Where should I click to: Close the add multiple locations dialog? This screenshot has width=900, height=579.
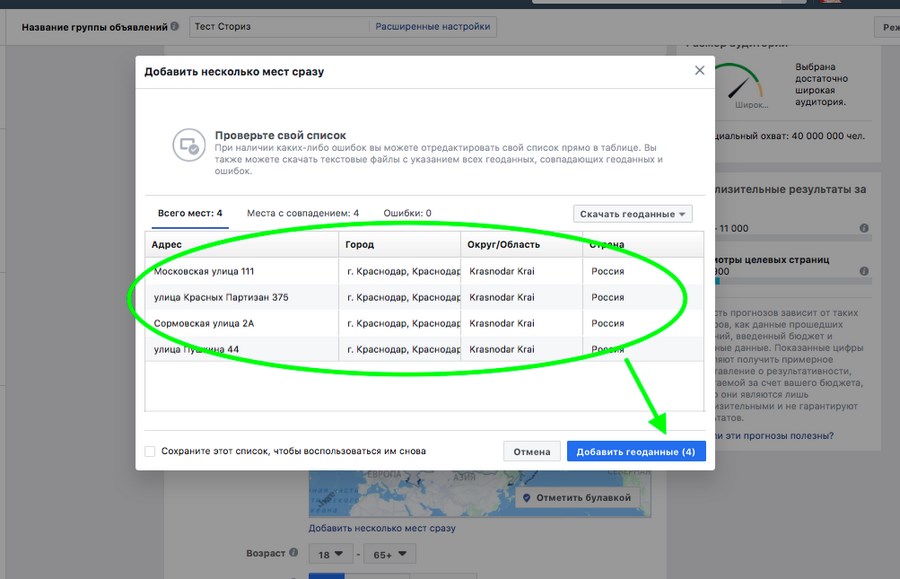coord(699,71)
